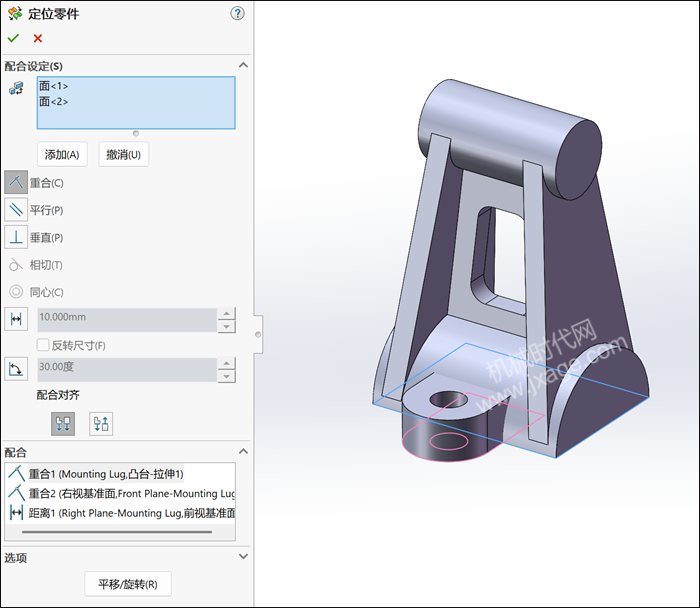Click the red X cancel icon
Image resolution: width=700 pixels, height=608 pixels.
(38, 38)
